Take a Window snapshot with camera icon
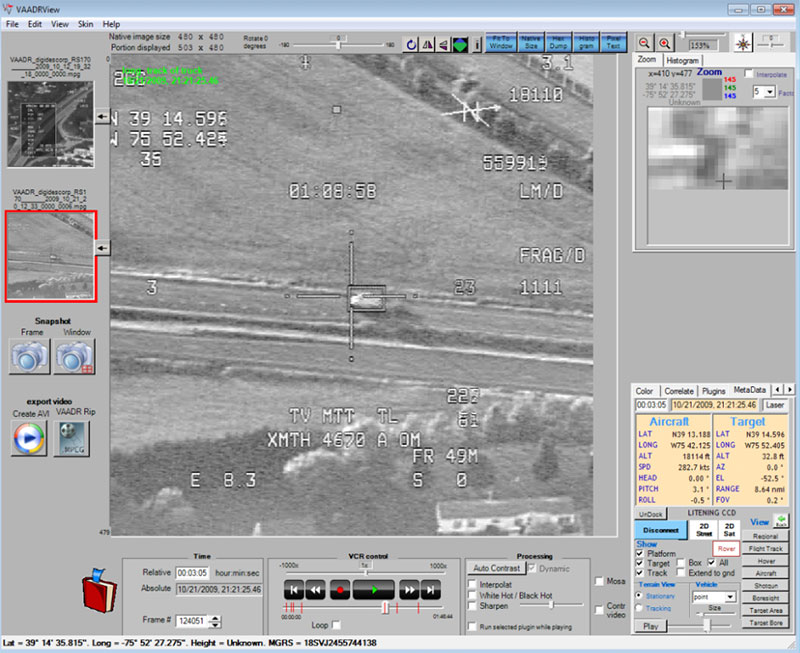 point(75,356)
